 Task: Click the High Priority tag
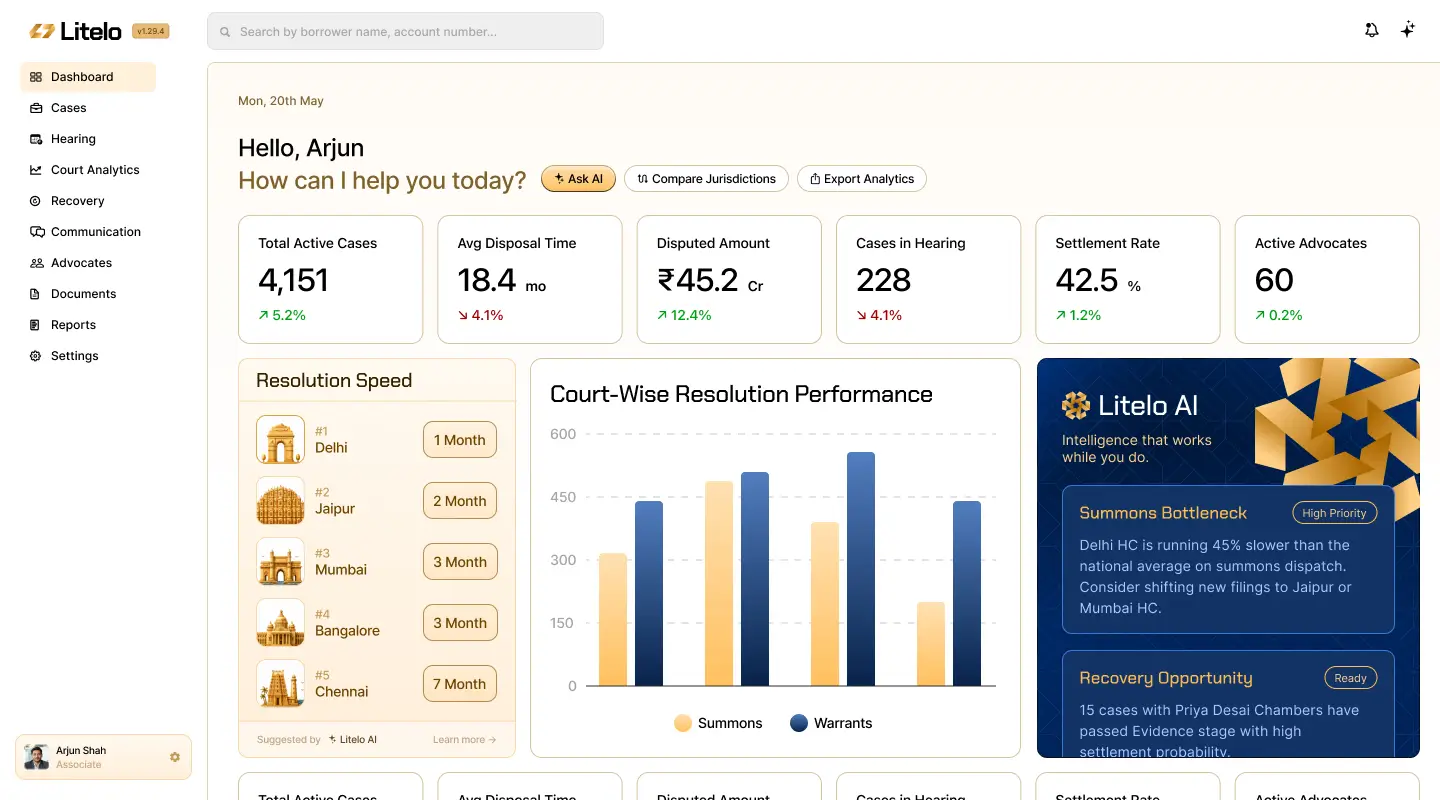pyautogui.click(x=1334, y=513)
